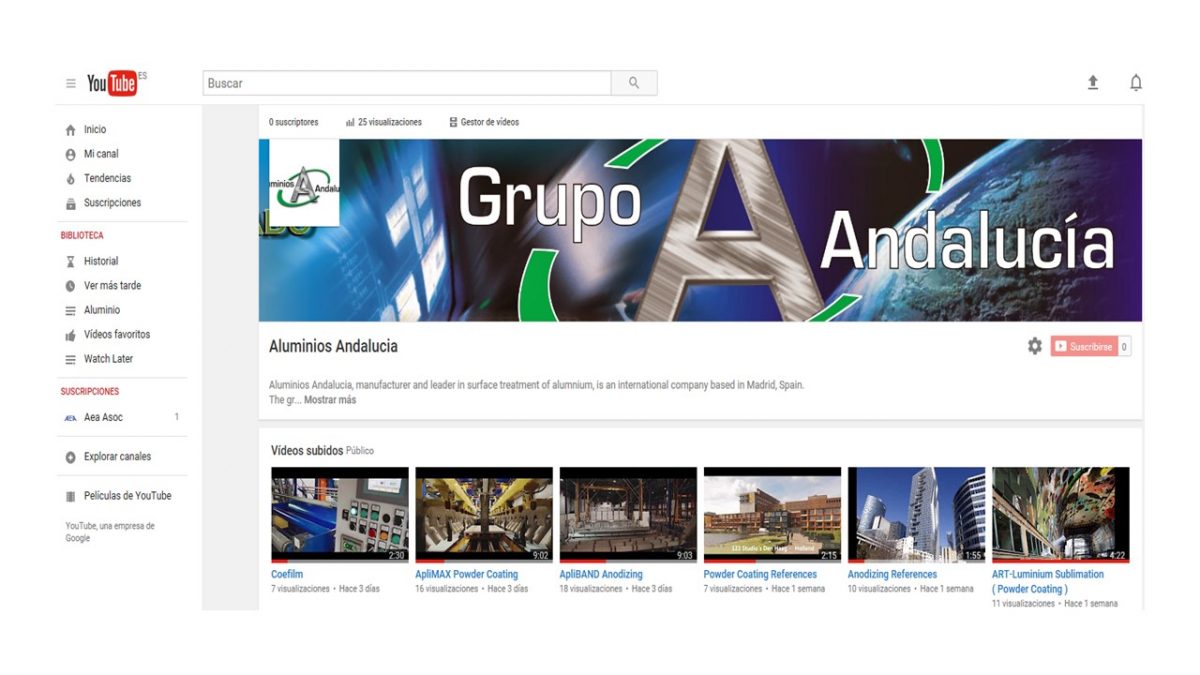Open the Vídeos subidos section heading

tap(307, 451)
